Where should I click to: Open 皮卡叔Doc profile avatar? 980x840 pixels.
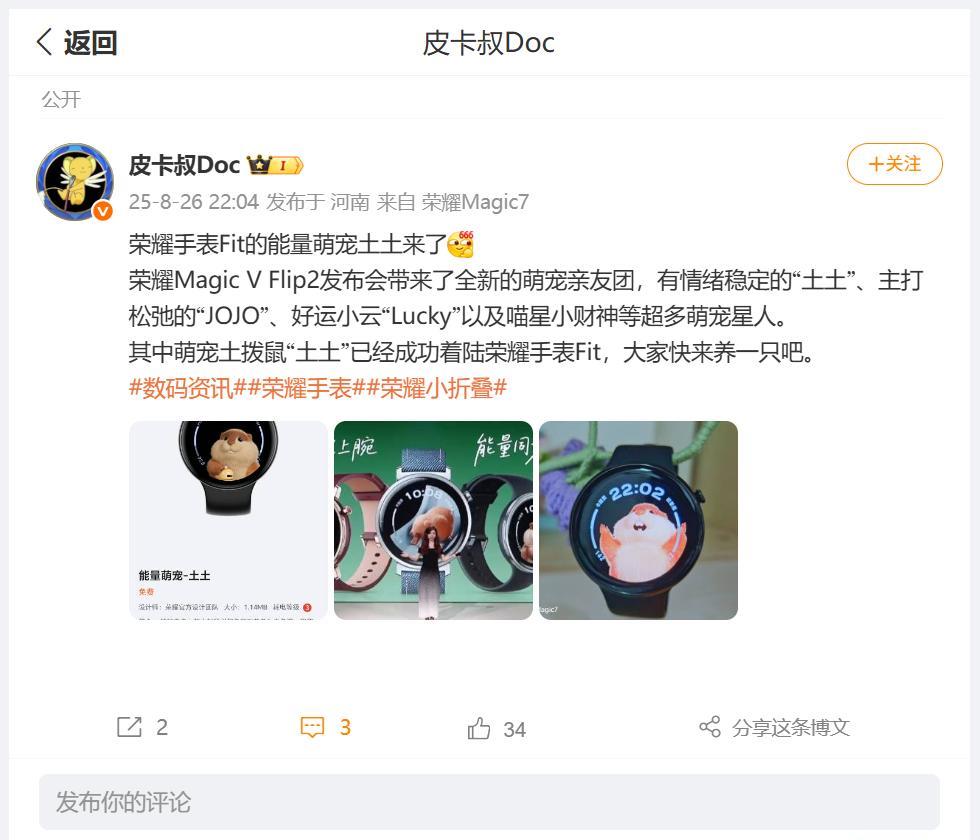pos(75,182)
